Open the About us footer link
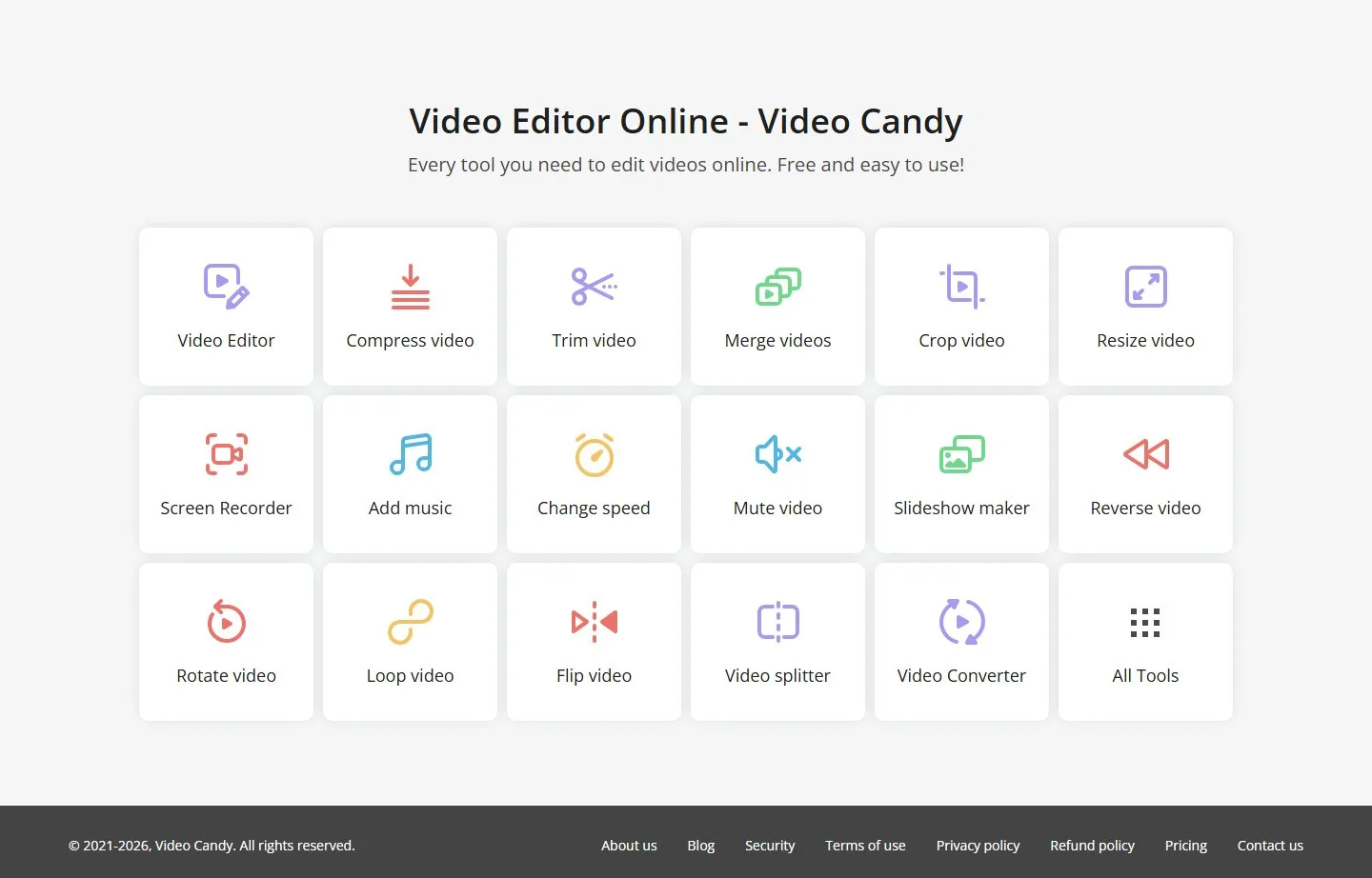 (x=629, y=846)
